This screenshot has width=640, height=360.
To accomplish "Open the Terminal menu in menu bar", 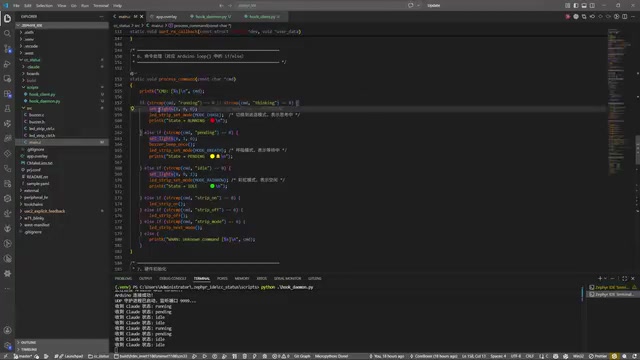I will tap(101, 6).
